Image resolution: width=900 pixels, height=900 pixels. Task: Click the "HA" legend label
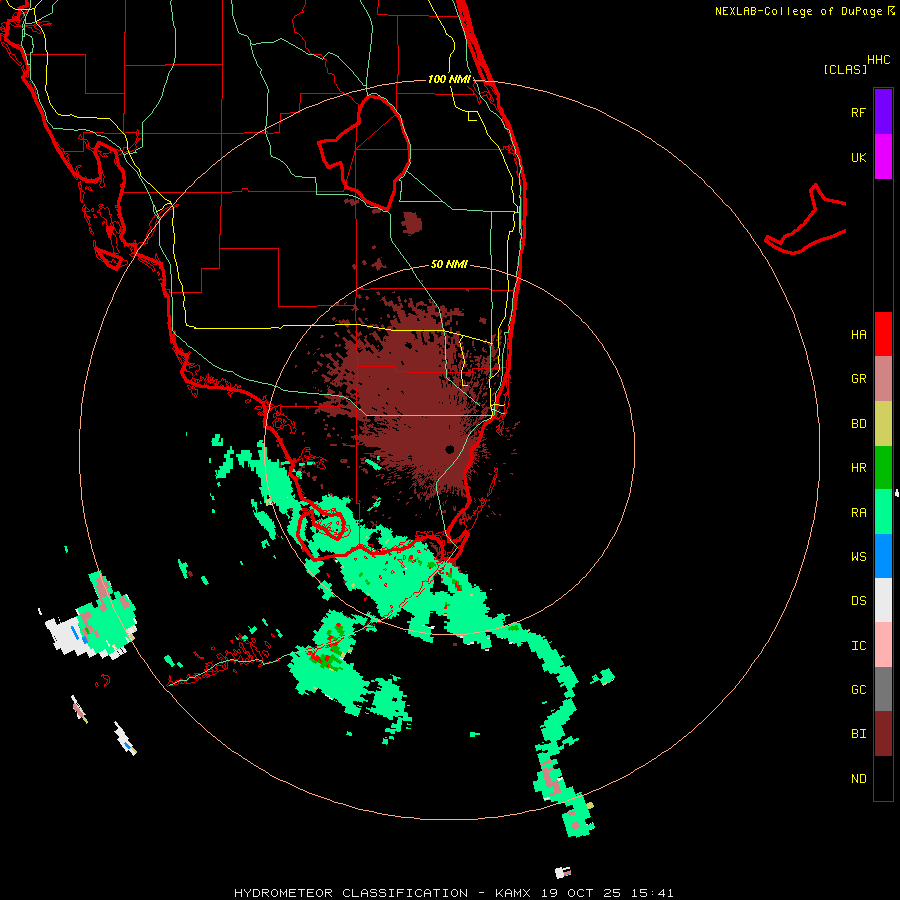coord(858,334)
